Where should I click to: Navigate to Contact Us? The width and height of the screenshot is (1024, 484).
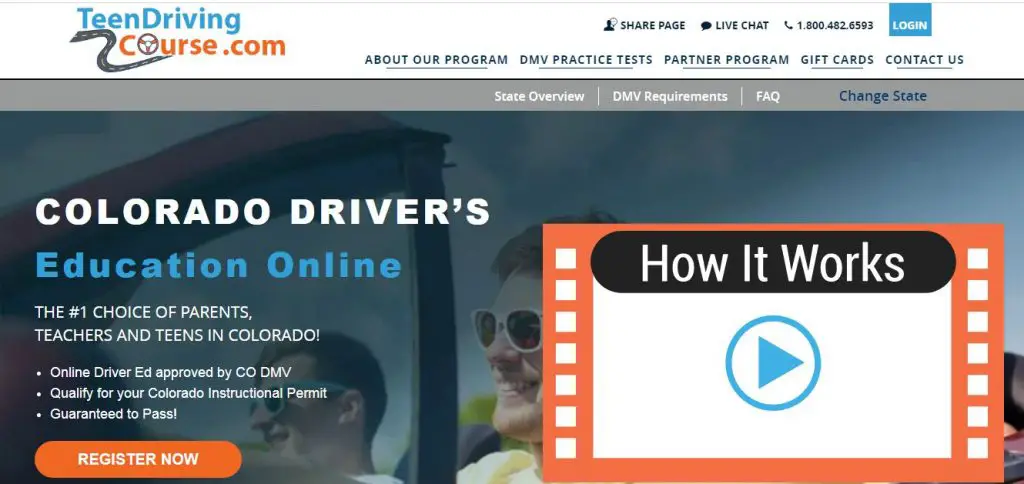924,60
